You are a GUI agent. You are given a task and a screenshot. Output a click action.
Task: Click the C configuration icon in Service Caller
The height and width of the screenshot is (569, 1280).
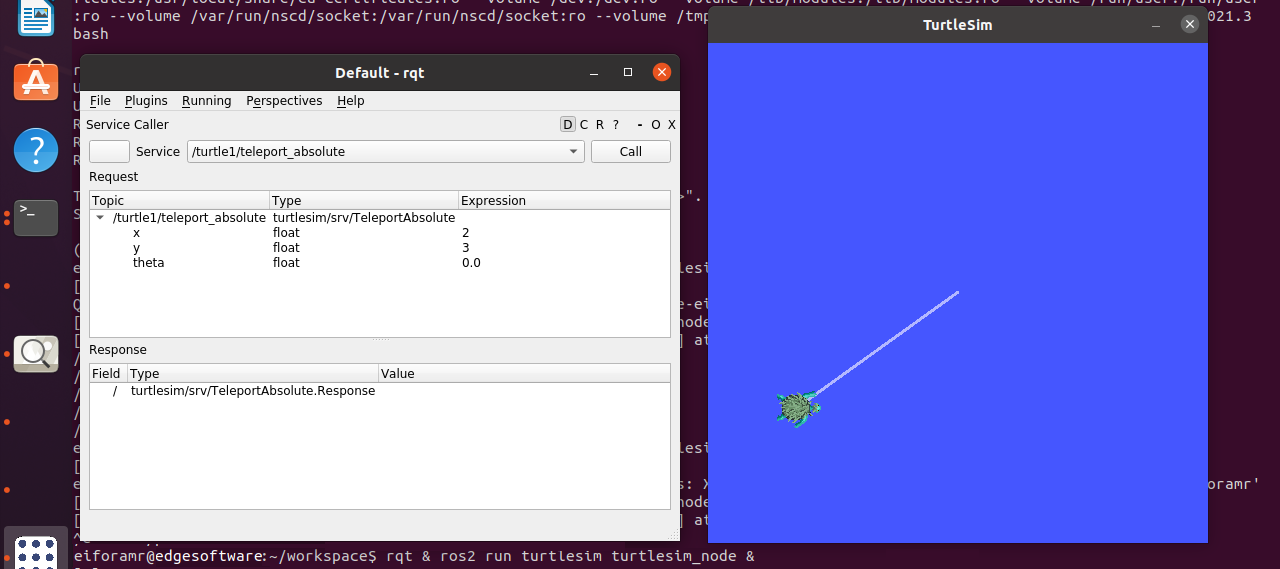[x=584, y=125]
